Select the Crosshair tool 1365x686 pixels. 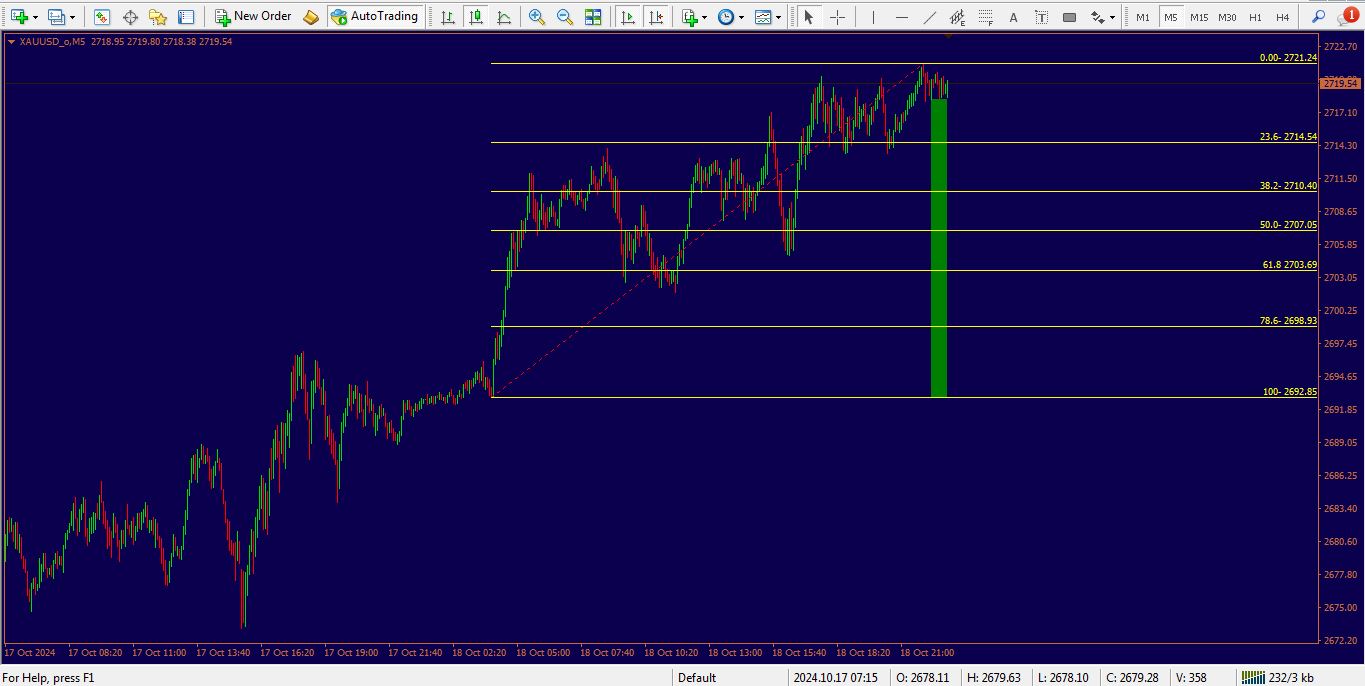click(x=836, y=16)
